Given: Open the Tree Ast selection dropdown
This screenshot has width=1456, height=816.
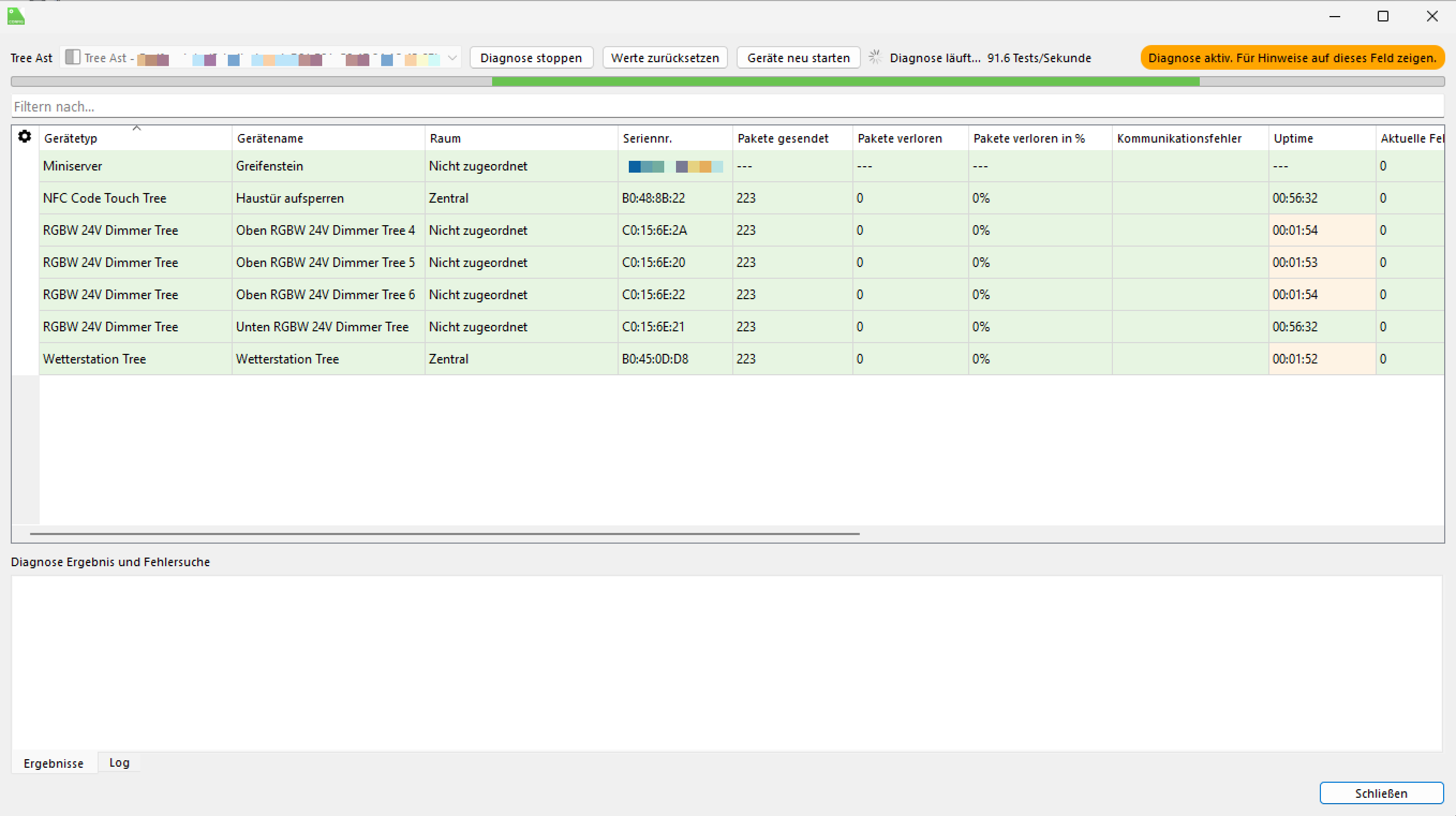Looking at the screenshot, I should click(451, 58).
